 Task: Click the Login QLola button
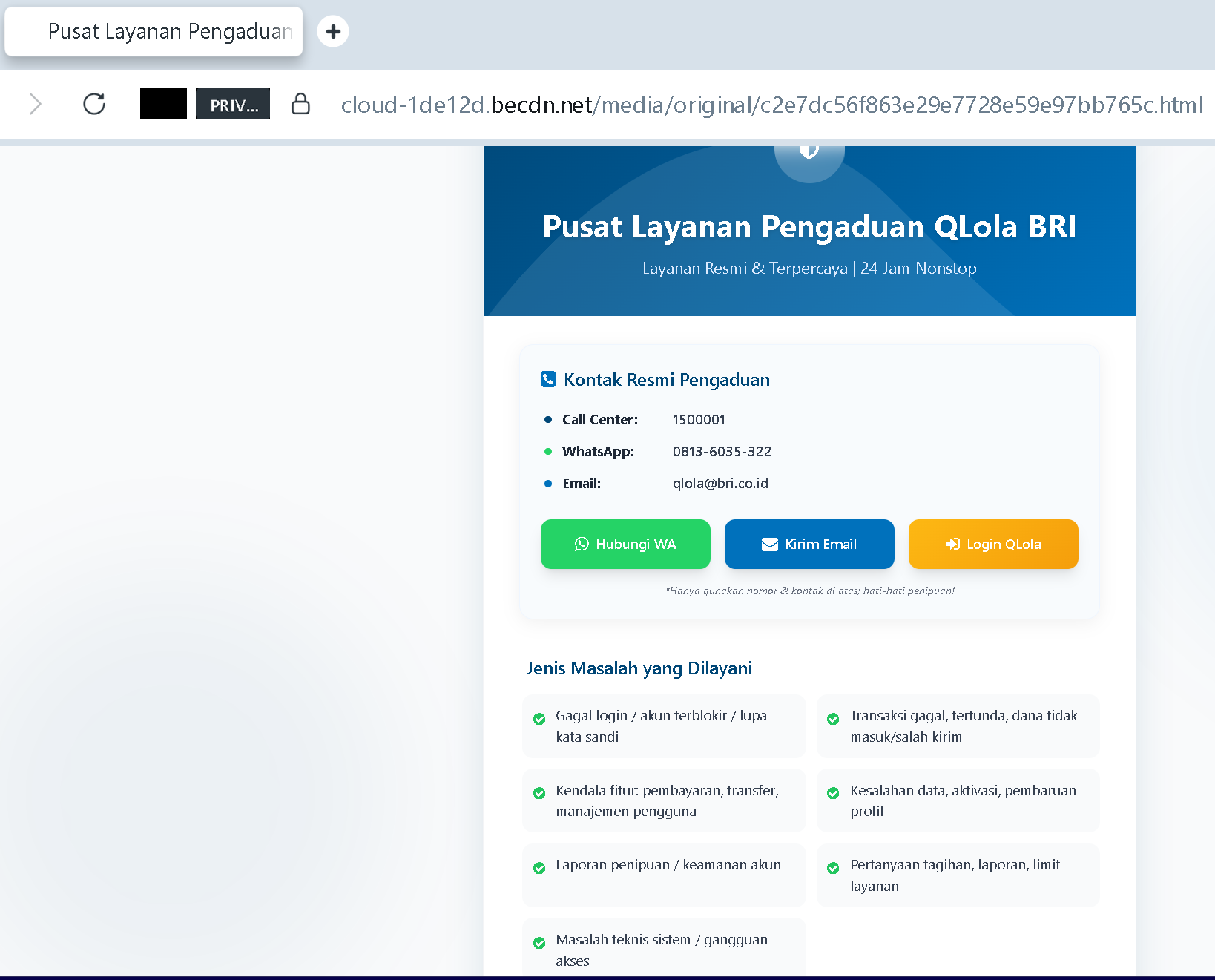point(993,544)
